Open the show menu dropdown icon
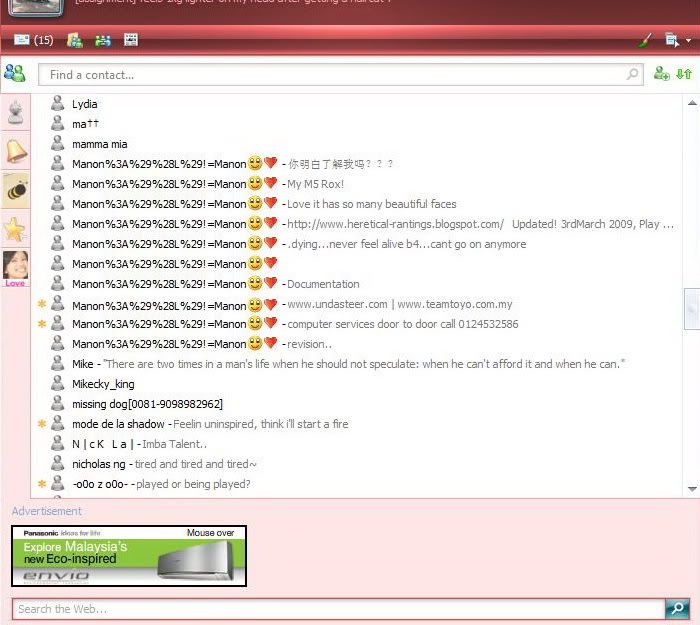 pos(678,40)
